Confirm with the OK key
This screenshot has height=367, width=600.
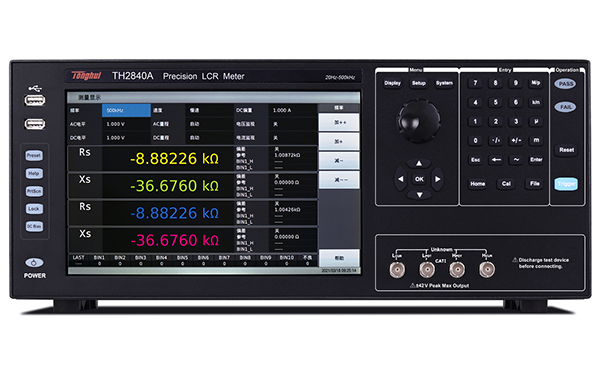419,179
